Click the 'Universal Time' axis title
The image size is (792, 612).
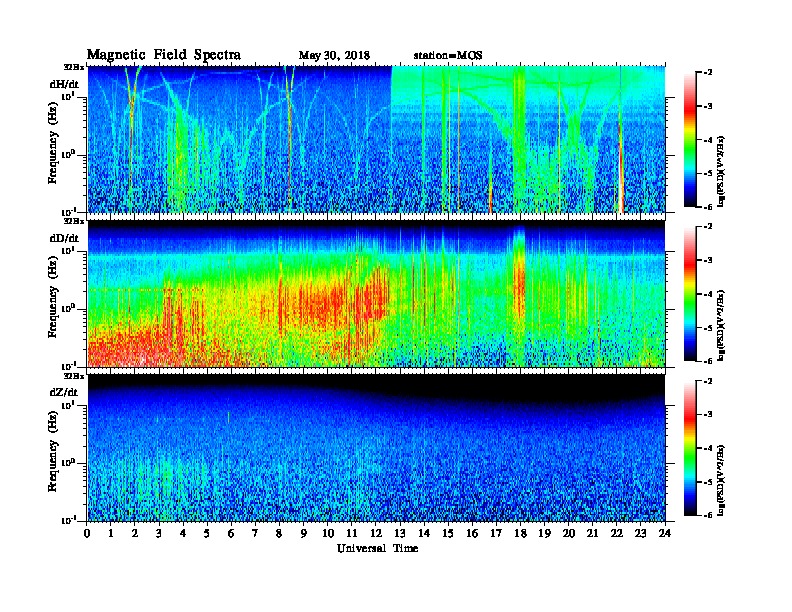pyautogui.click(x=377, y=548)
